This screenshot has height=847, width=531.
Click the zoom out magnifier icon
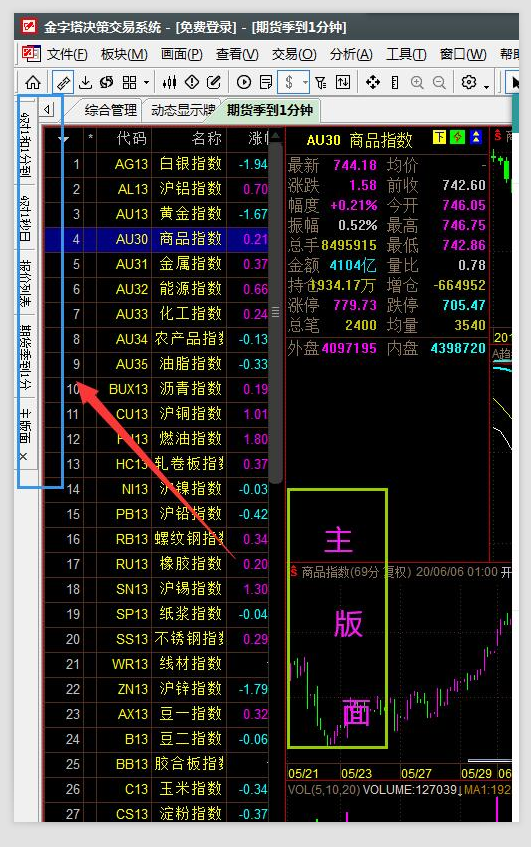tap(439, 83)
